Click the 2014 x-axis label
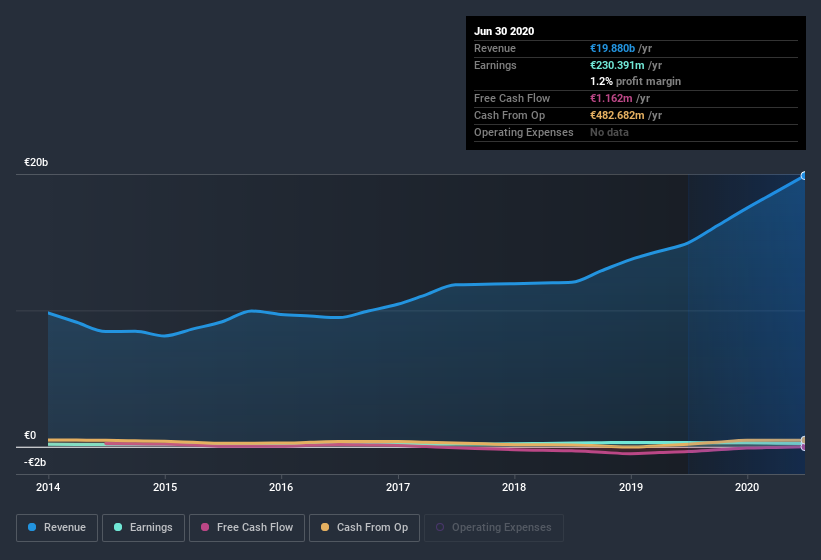This screenshot has height=560, width=821. pyautogui.click(x=48, y=487)
